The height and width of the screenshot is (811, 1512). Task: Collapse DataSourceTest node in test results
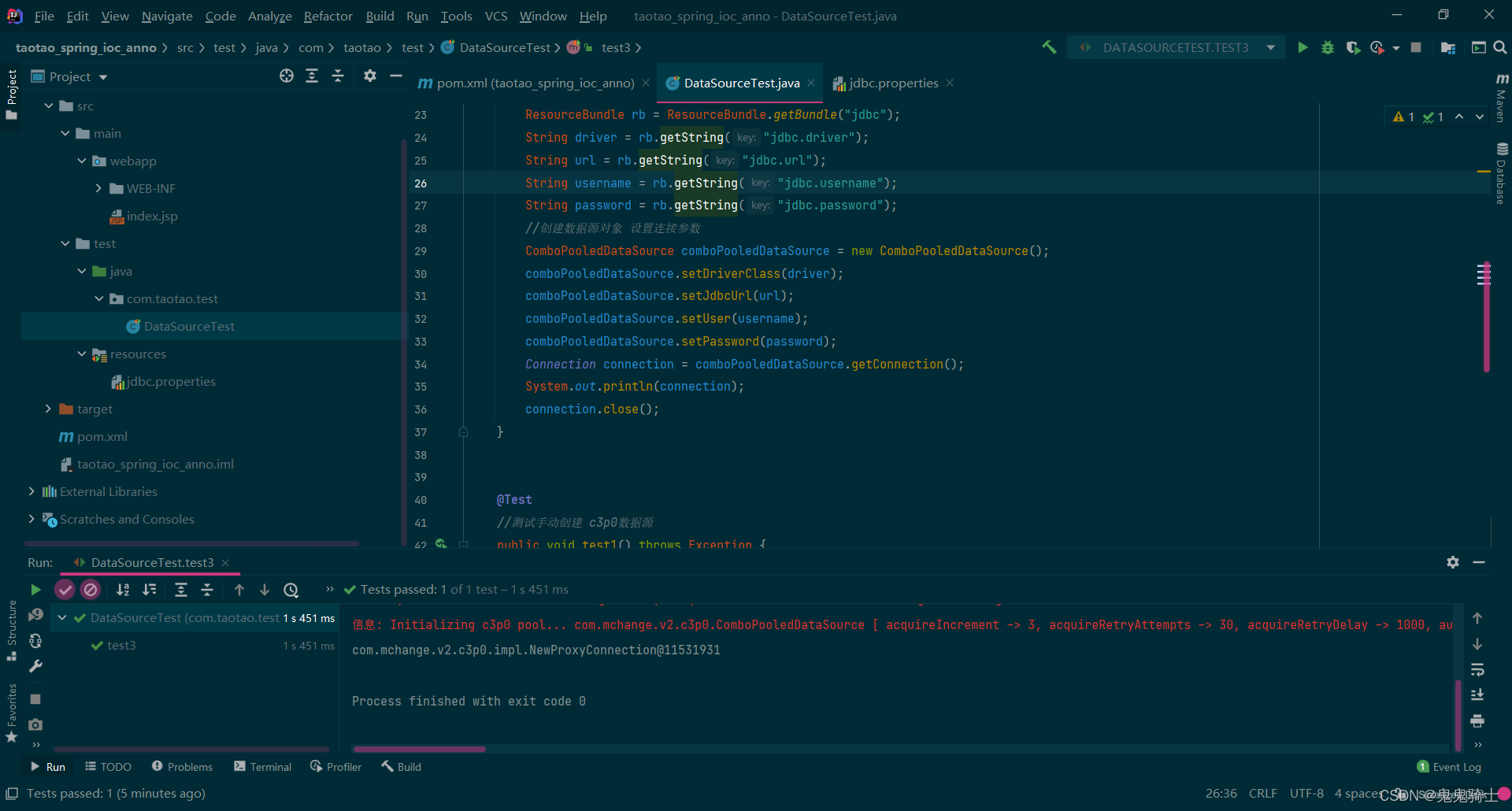tap(62, 617)
